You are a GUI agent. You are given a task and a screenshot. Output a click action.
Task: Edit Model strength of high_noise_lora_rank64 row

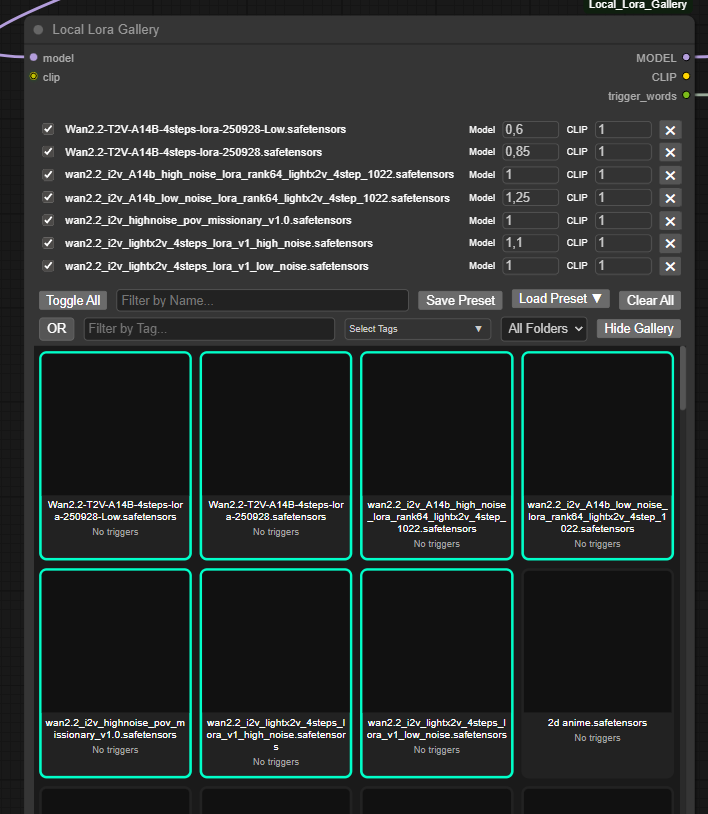click(x=530, y=174)
